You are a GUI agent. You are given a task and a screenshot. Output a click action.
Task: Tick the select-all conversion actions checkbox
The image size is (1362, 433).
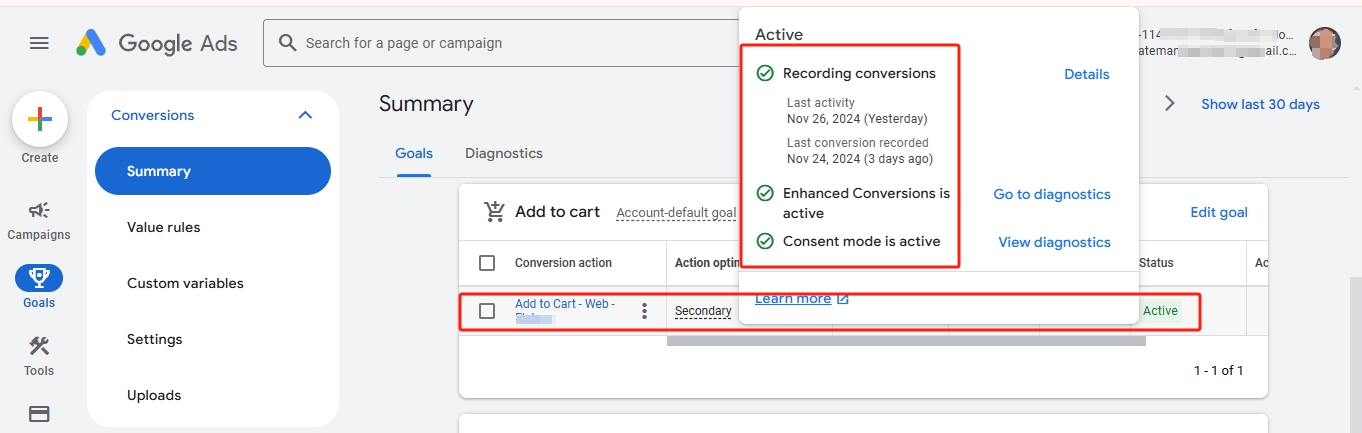(x=487, y=263)
